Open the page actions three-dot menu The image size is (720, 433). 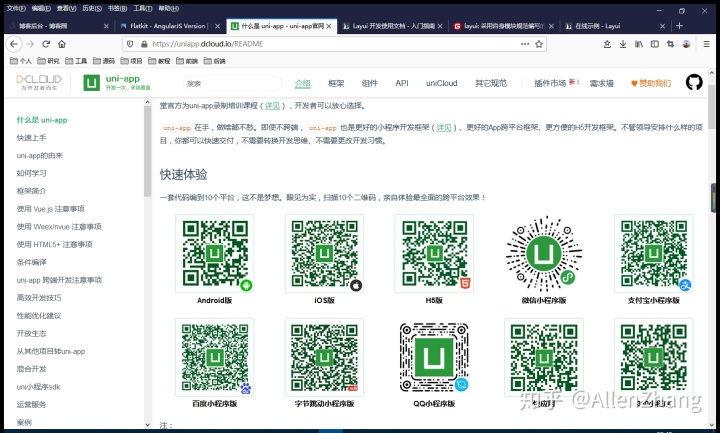click(x=525, y=44)
